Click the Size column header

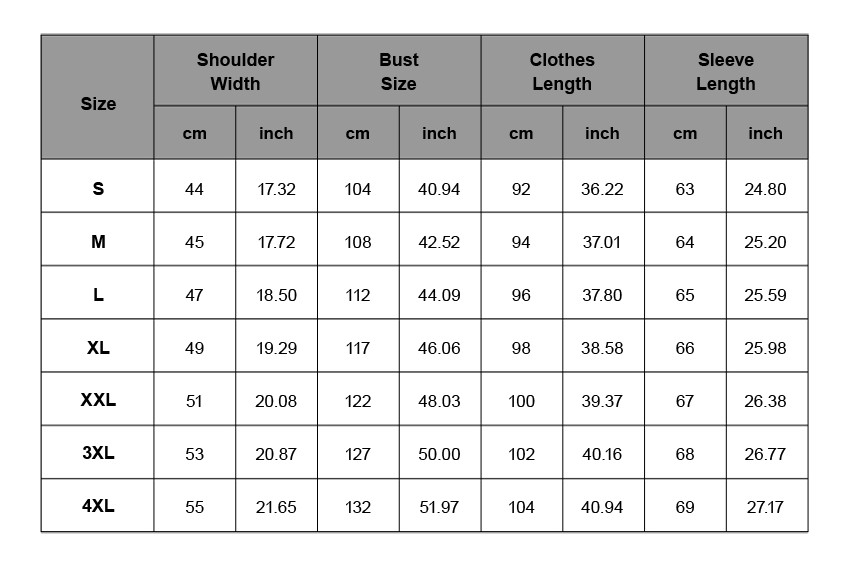[x=98, y=98]
